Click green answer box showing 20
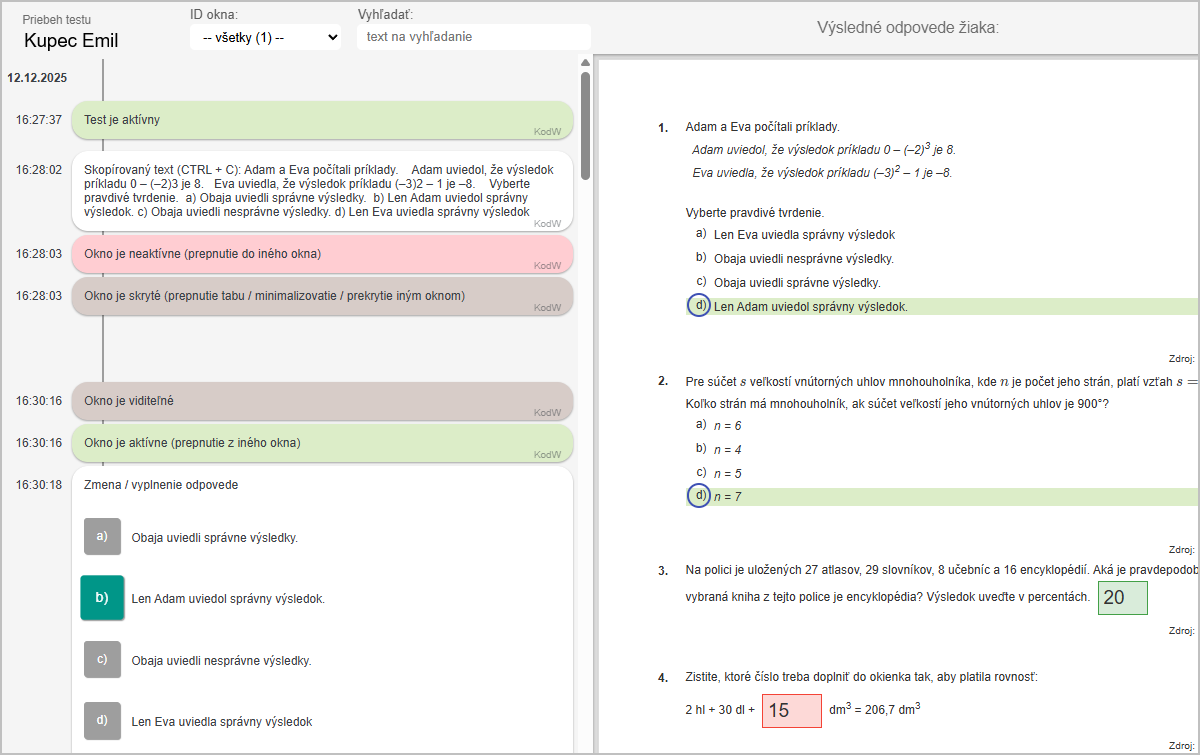The height and width of the screenshot is (755, 1200). (1122, 598)
